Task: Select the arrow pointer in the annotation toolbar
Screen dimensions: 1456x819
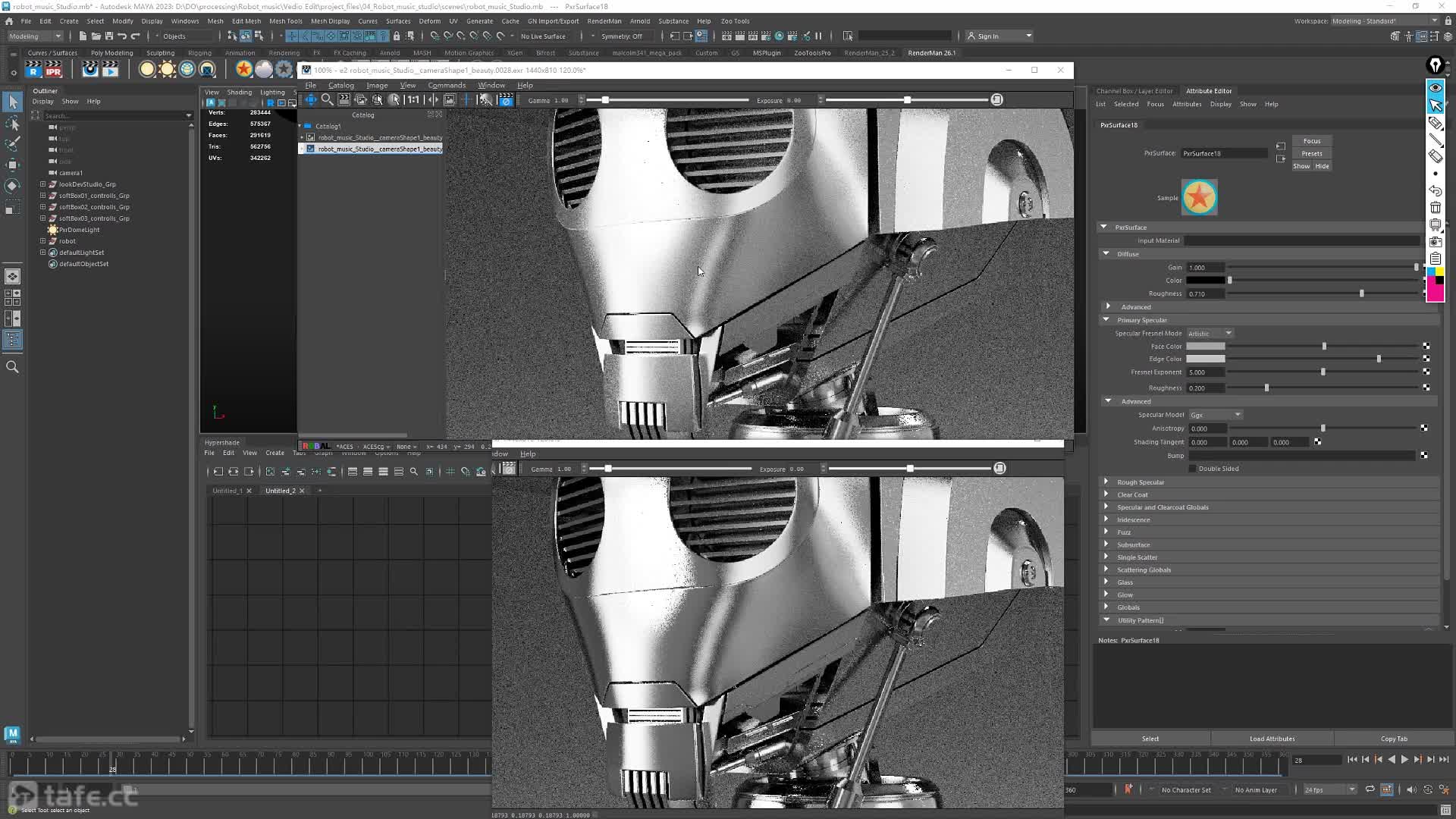Action: (x=1436, y=105)
